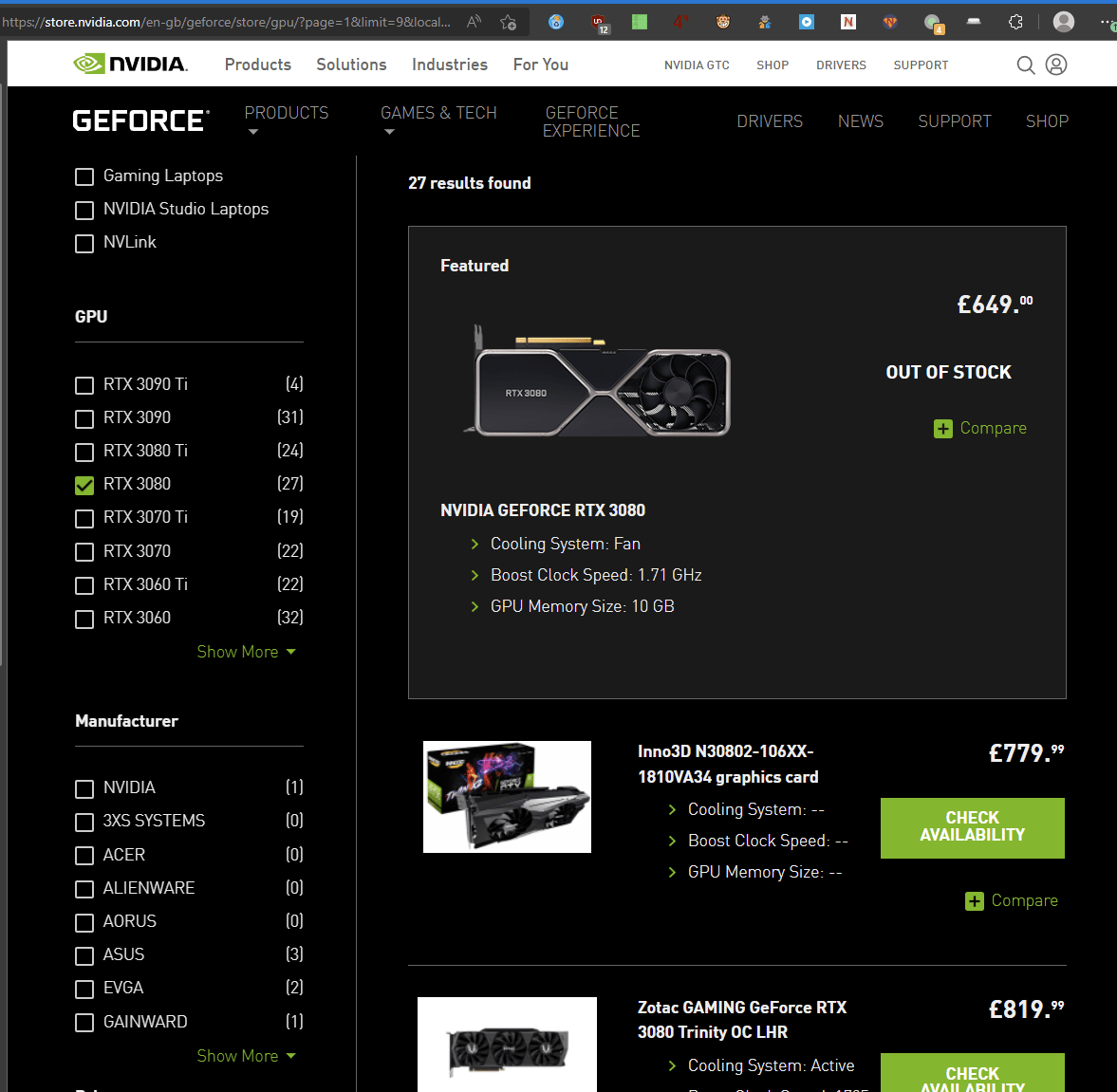
Task: Click the featured RTX 3080 Founders Edition image
Action: [597, 381]
